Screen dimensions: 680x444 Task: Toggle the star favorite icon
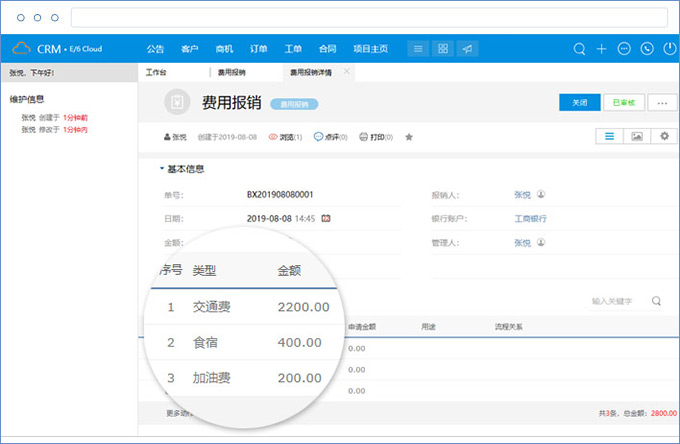[x=409, y=136]
